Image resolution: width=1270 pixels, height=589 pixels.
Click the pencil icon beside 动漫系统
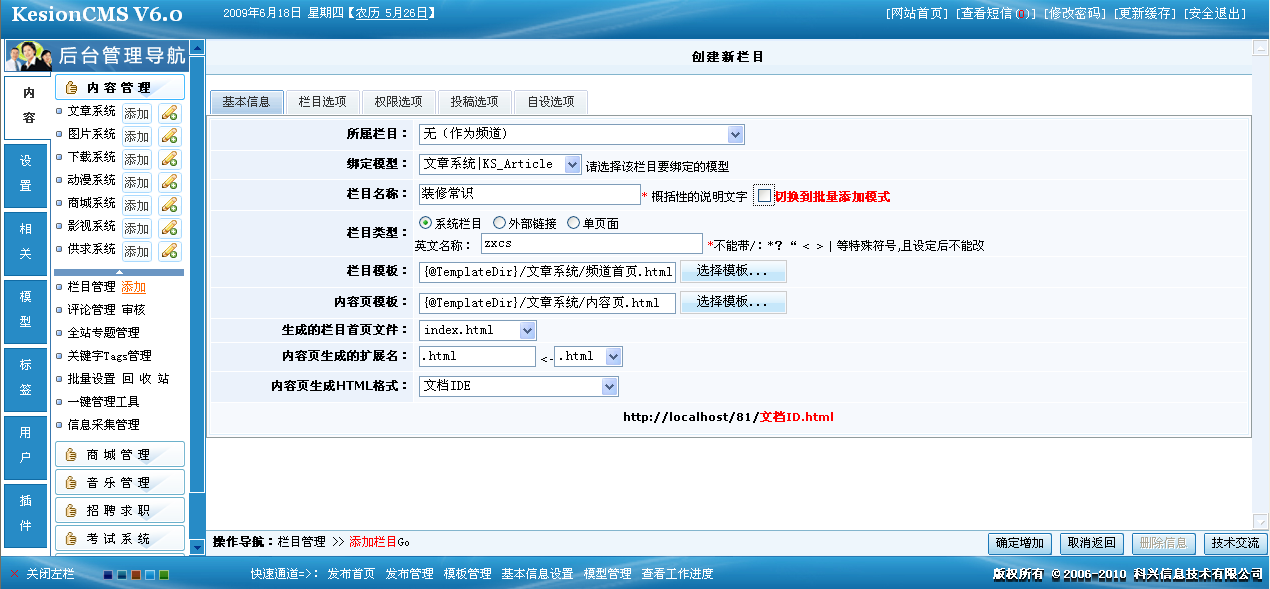[x=170, y=182]
